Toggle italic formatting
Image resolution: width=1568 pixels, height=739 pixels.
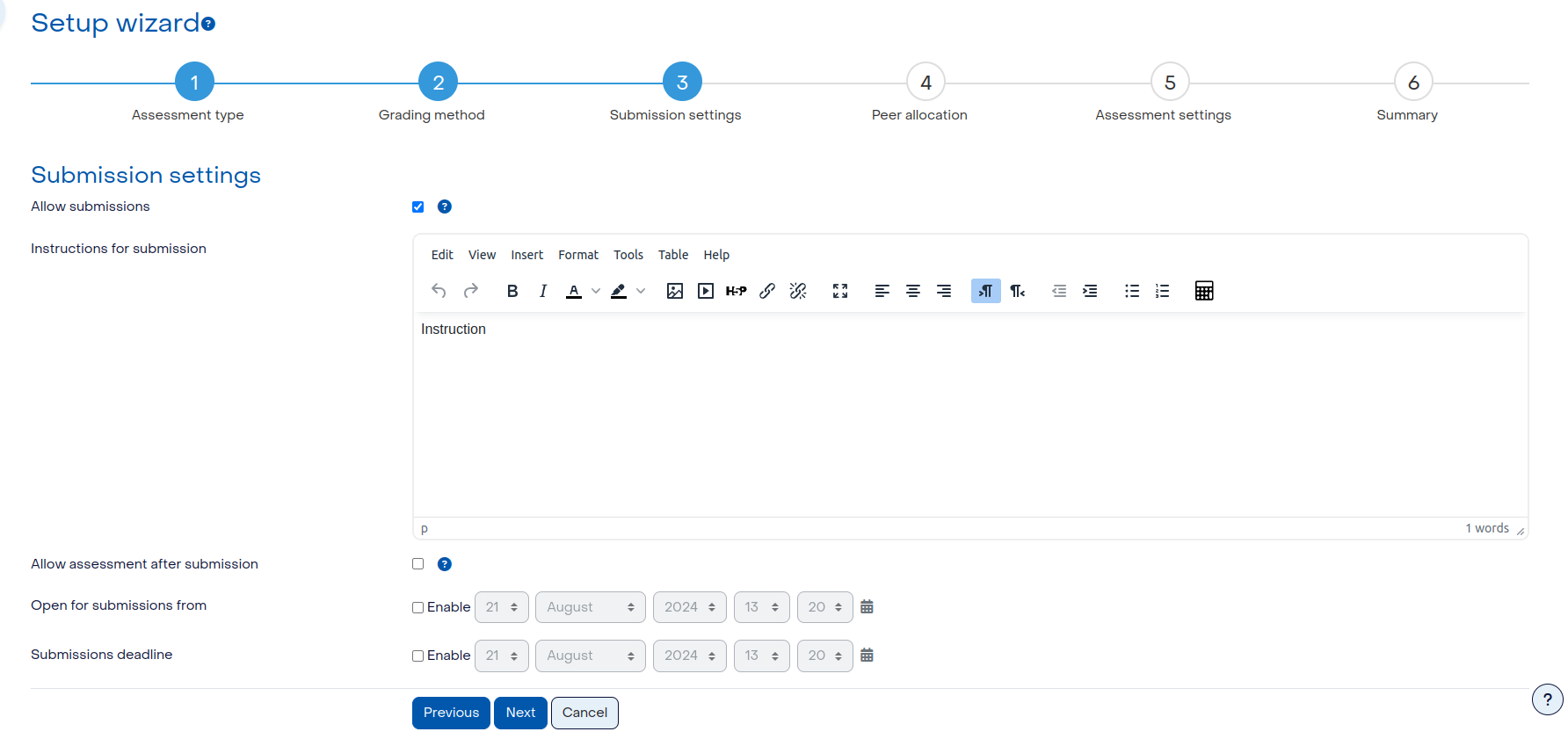pyautogui.click(x=543, y=291)
